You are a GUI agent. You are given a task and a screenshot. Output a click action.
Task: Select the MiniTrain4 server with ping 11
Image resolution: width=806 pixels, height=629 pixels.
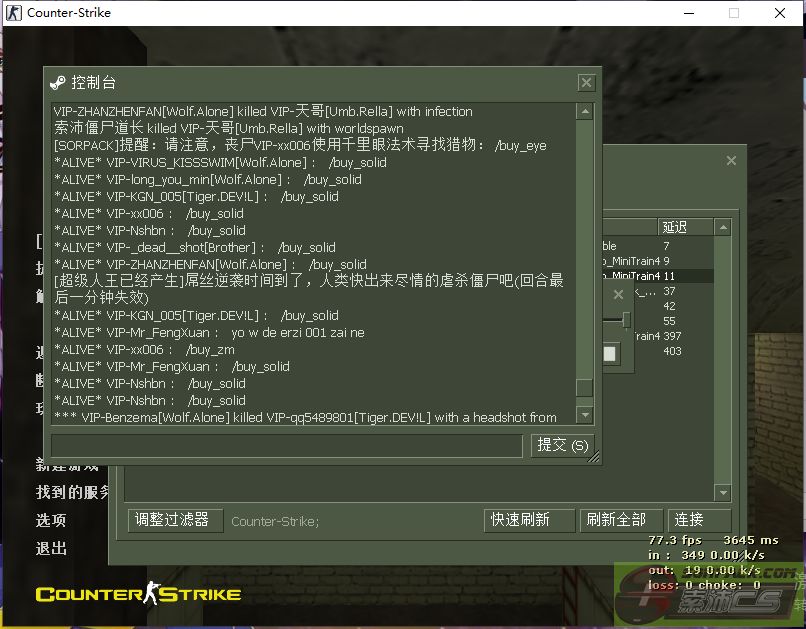point(658,276)
